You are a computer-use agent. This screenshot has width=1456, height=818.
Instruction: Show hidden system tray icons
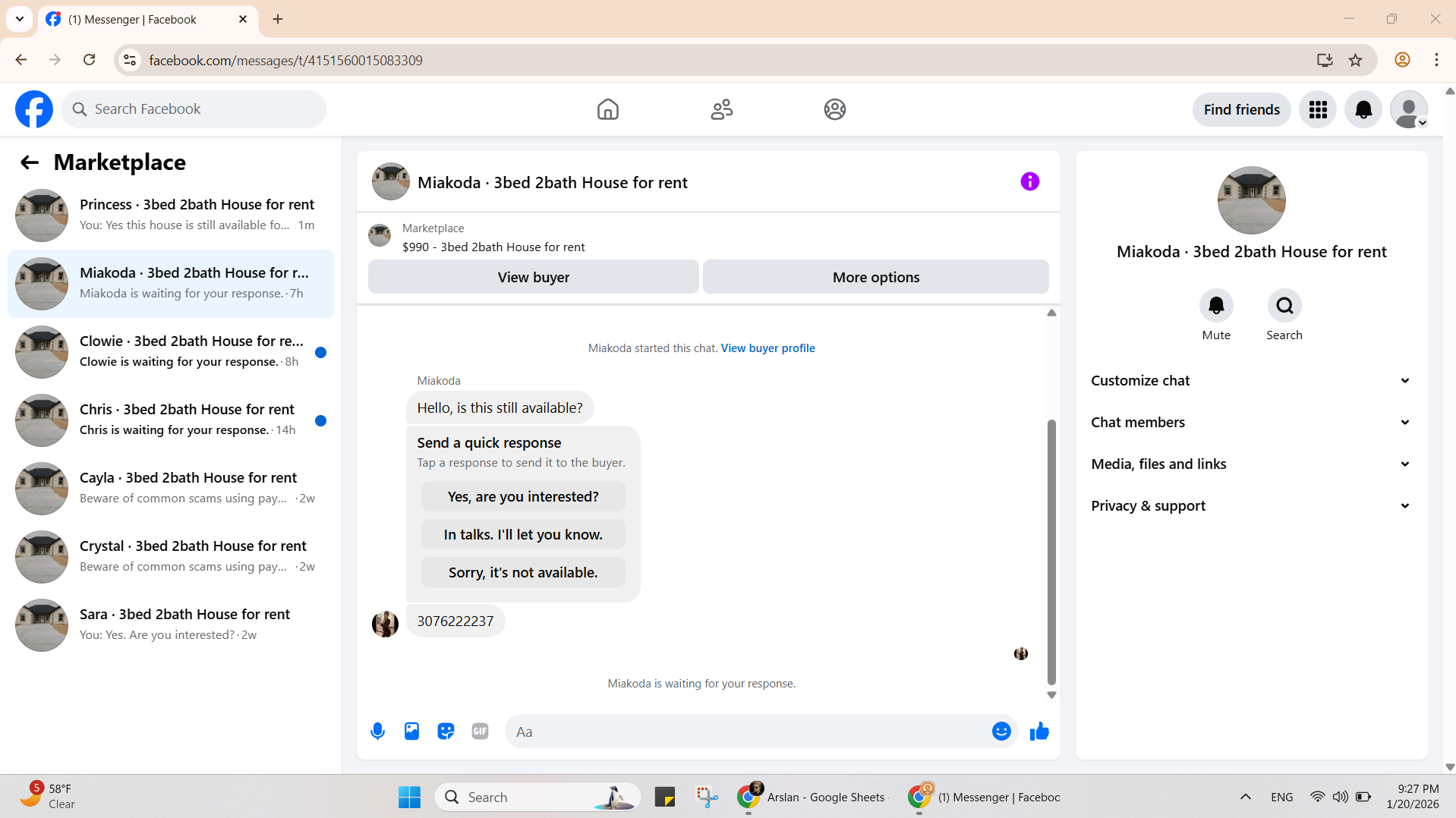[x=1246, y=797]
